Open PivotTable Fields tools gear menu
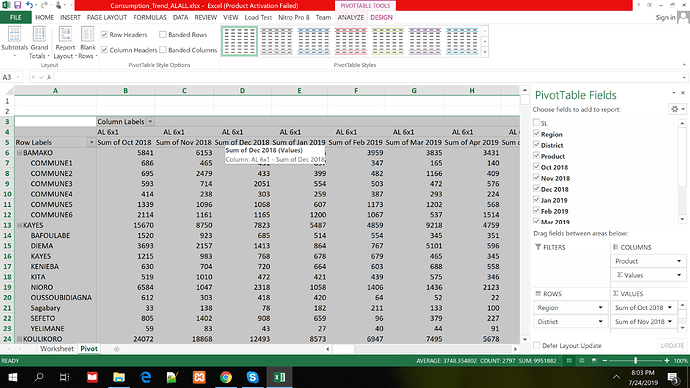 click(x=677, y=109)
